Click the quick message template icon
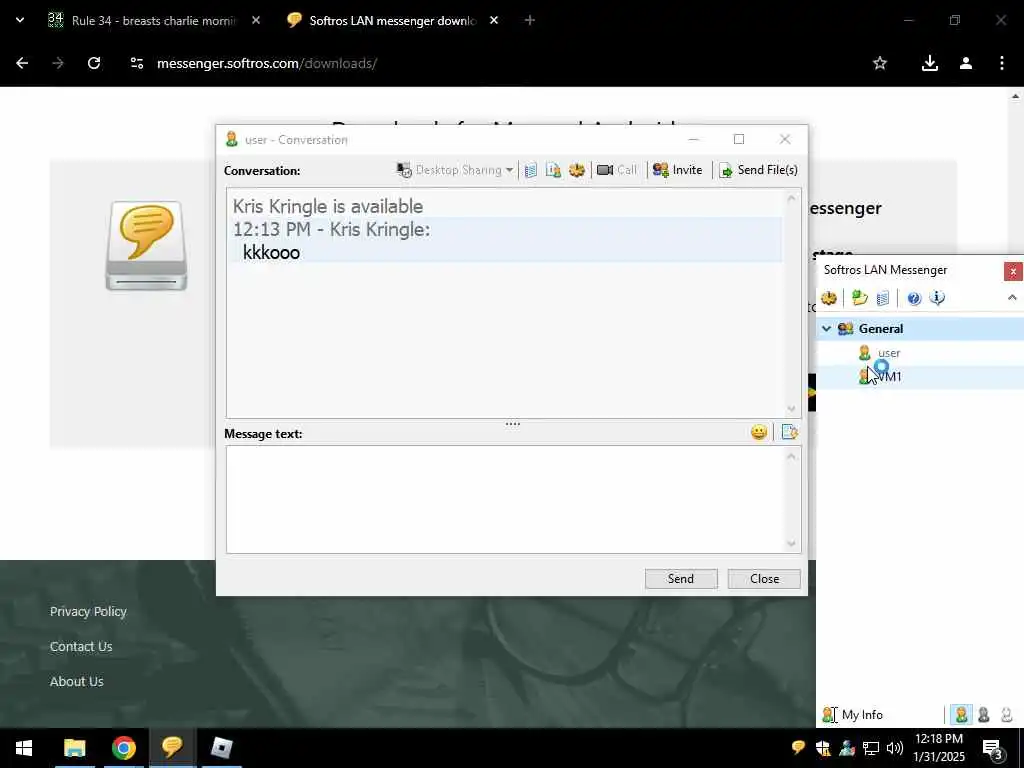Screen dimensions: 1024x768 pos(790,432)
